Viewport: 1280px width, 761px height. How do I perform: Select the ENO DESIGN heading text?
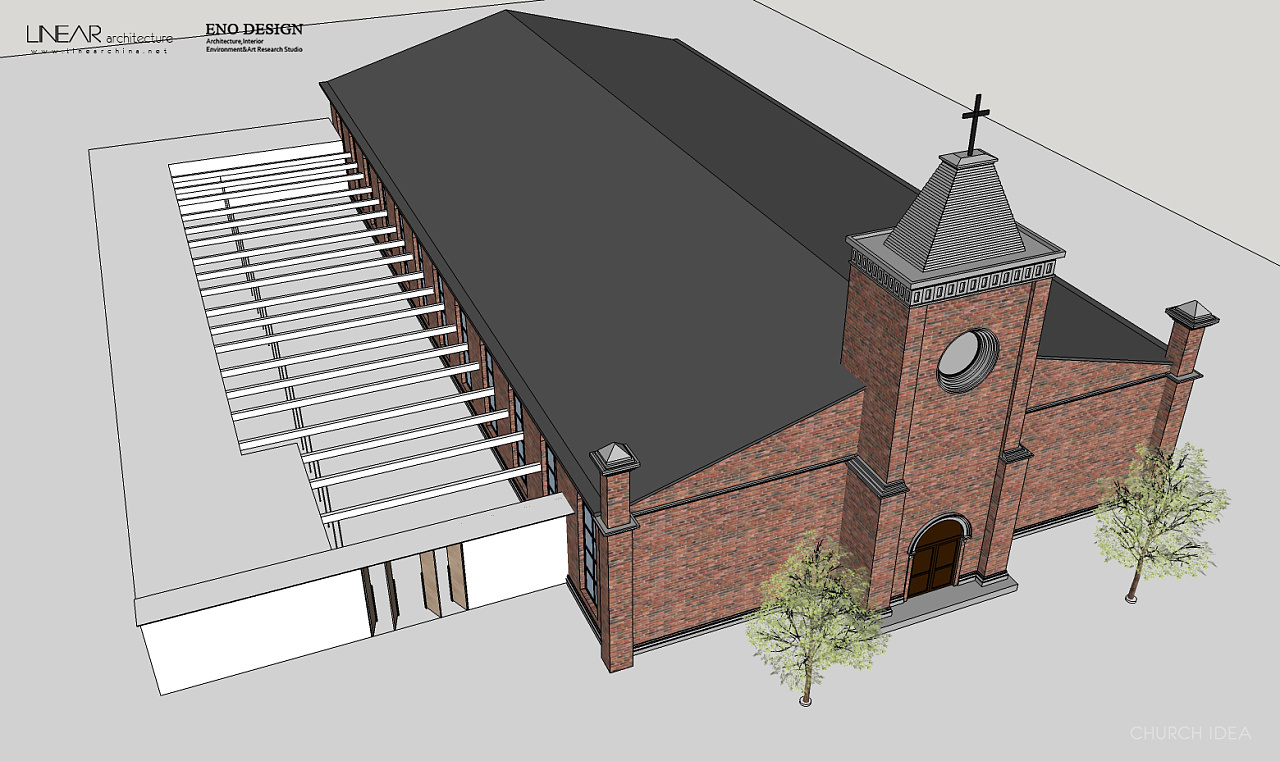254,29
